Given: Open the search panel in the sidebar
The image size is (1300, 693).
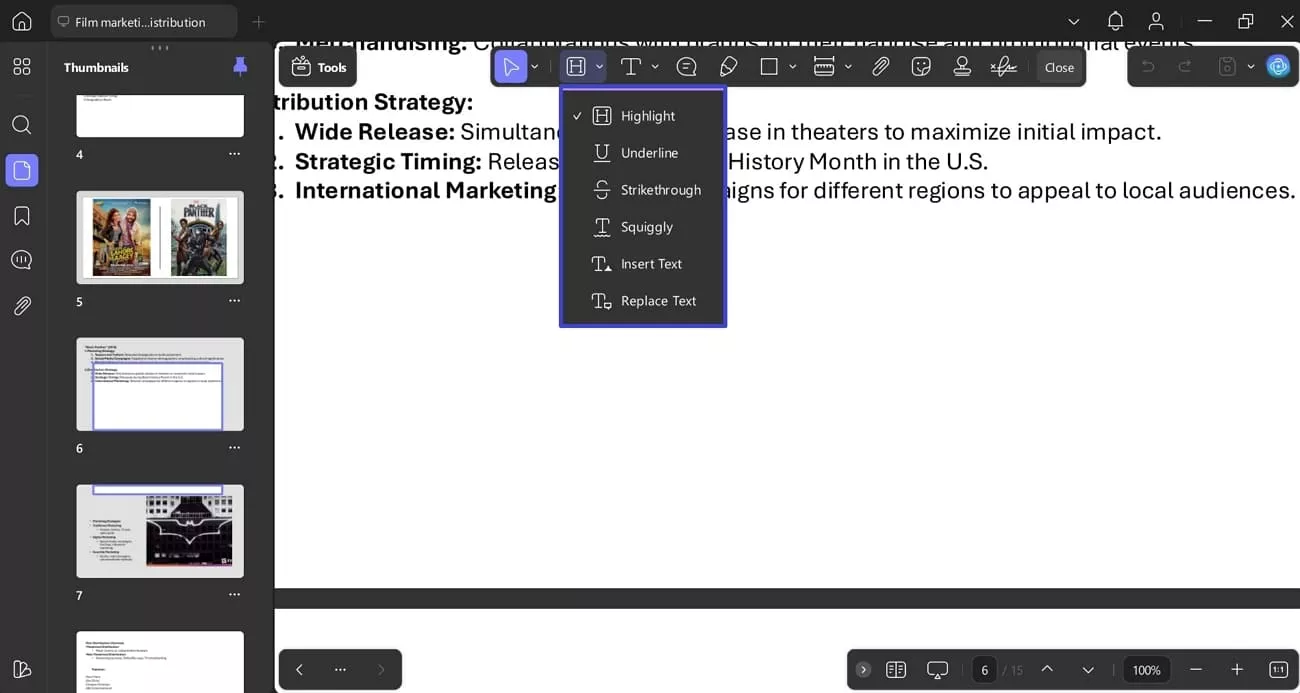Looking at the screenshot, I should coord(21,124).
